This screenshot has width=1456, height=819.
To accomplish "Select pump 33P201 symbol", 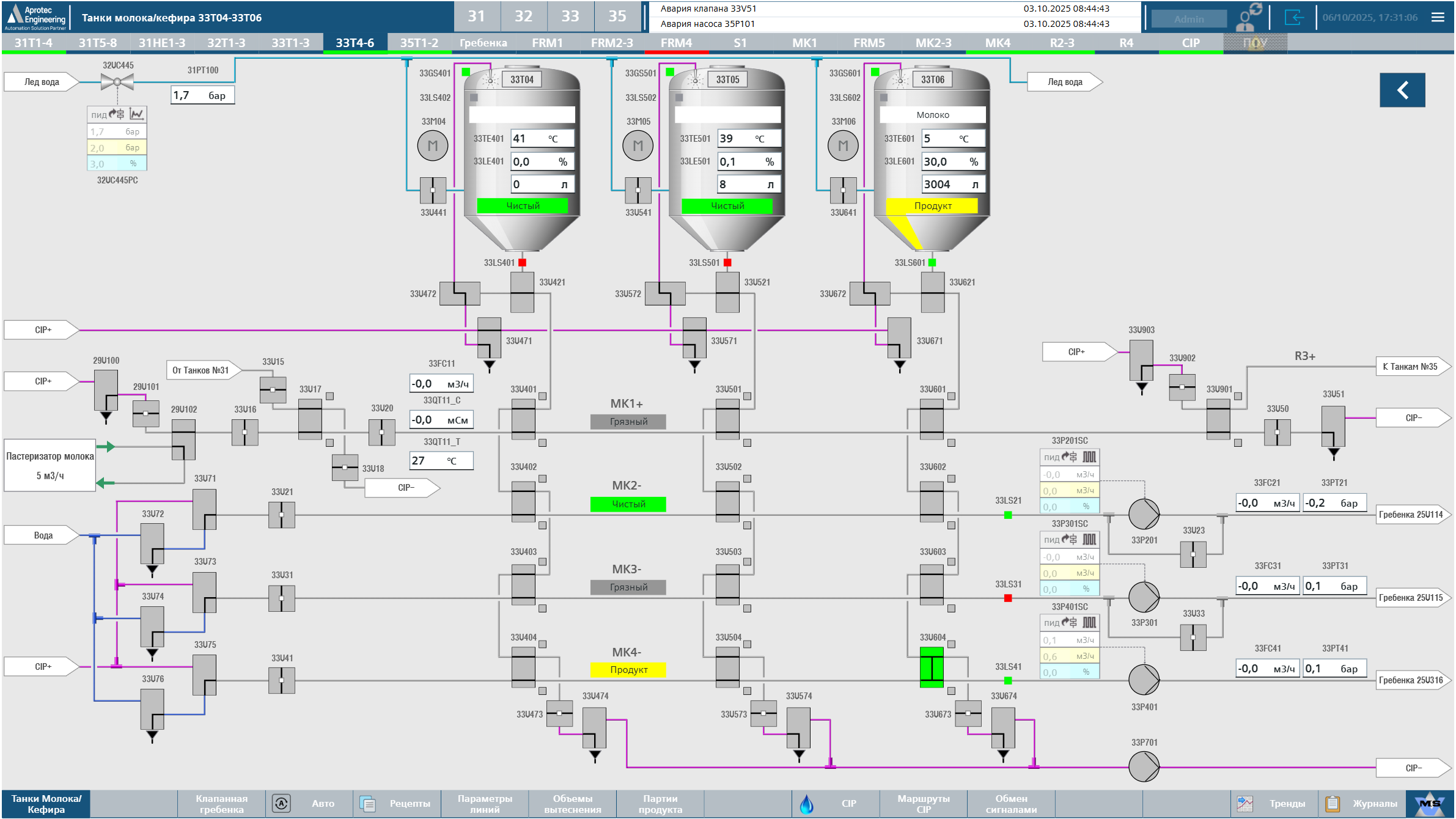I will 1144,514.
